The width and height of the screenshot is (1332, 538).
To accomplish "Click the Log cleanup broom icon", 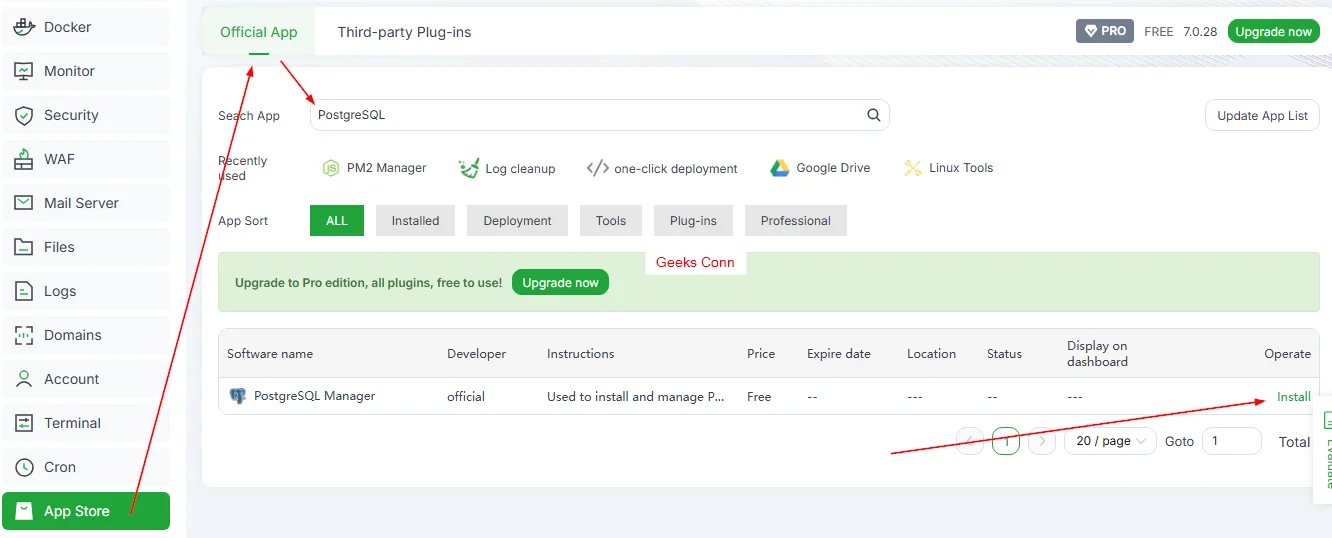I will [x=468, y=168].
